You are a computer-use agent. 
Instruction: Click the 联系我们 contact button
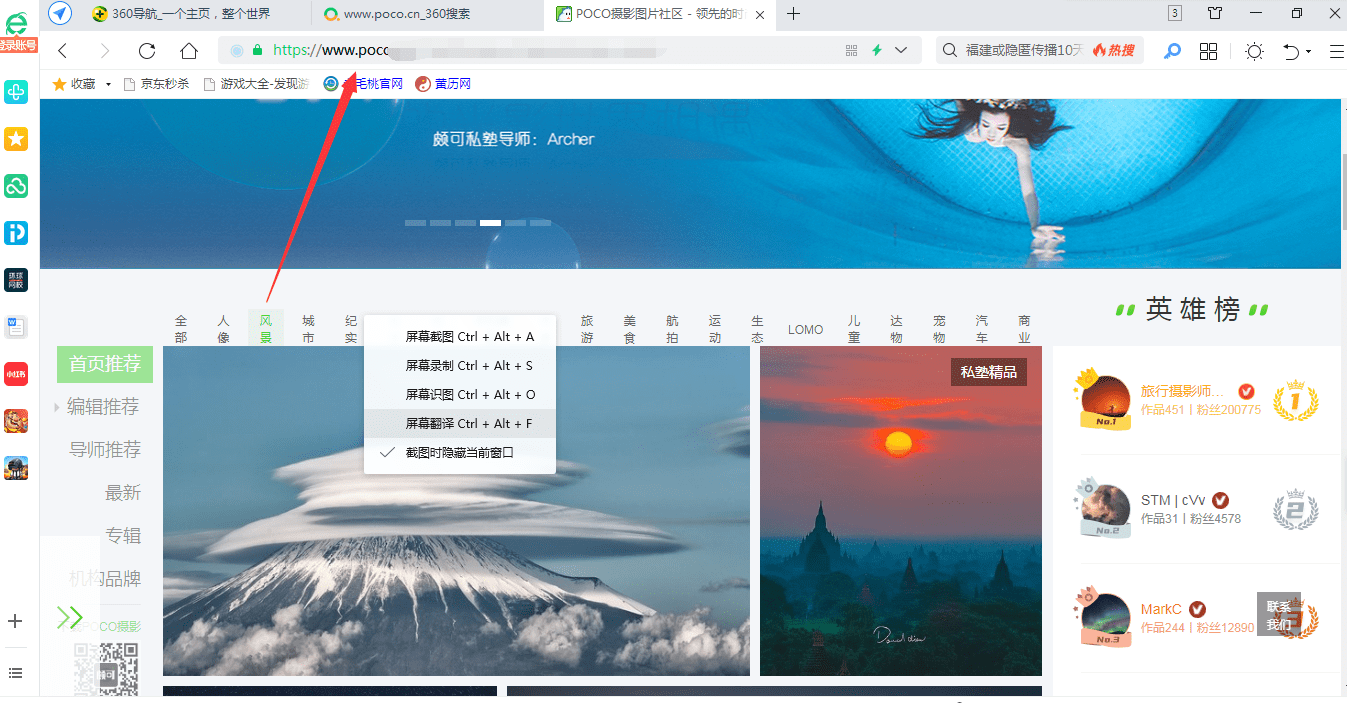[x=1279, y=614]
